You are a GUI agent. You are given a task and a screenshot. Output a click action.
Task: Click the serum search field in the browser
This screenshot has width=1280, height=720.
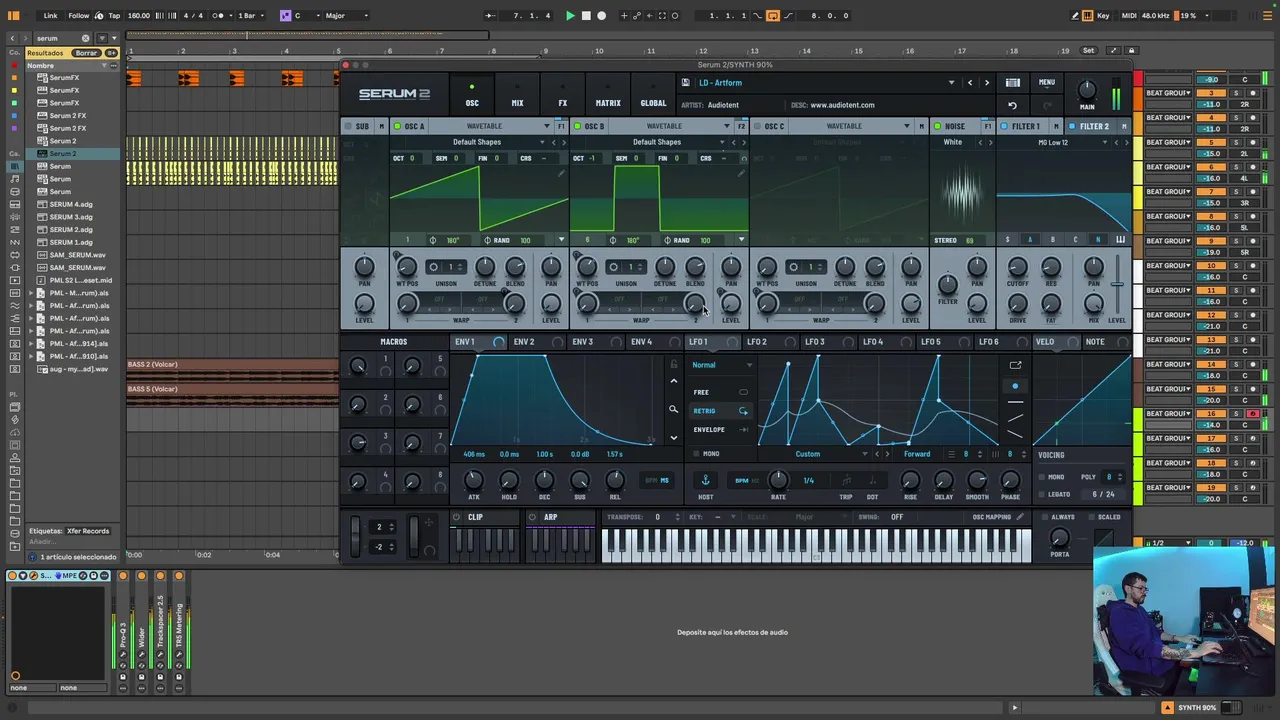(57, 38)
